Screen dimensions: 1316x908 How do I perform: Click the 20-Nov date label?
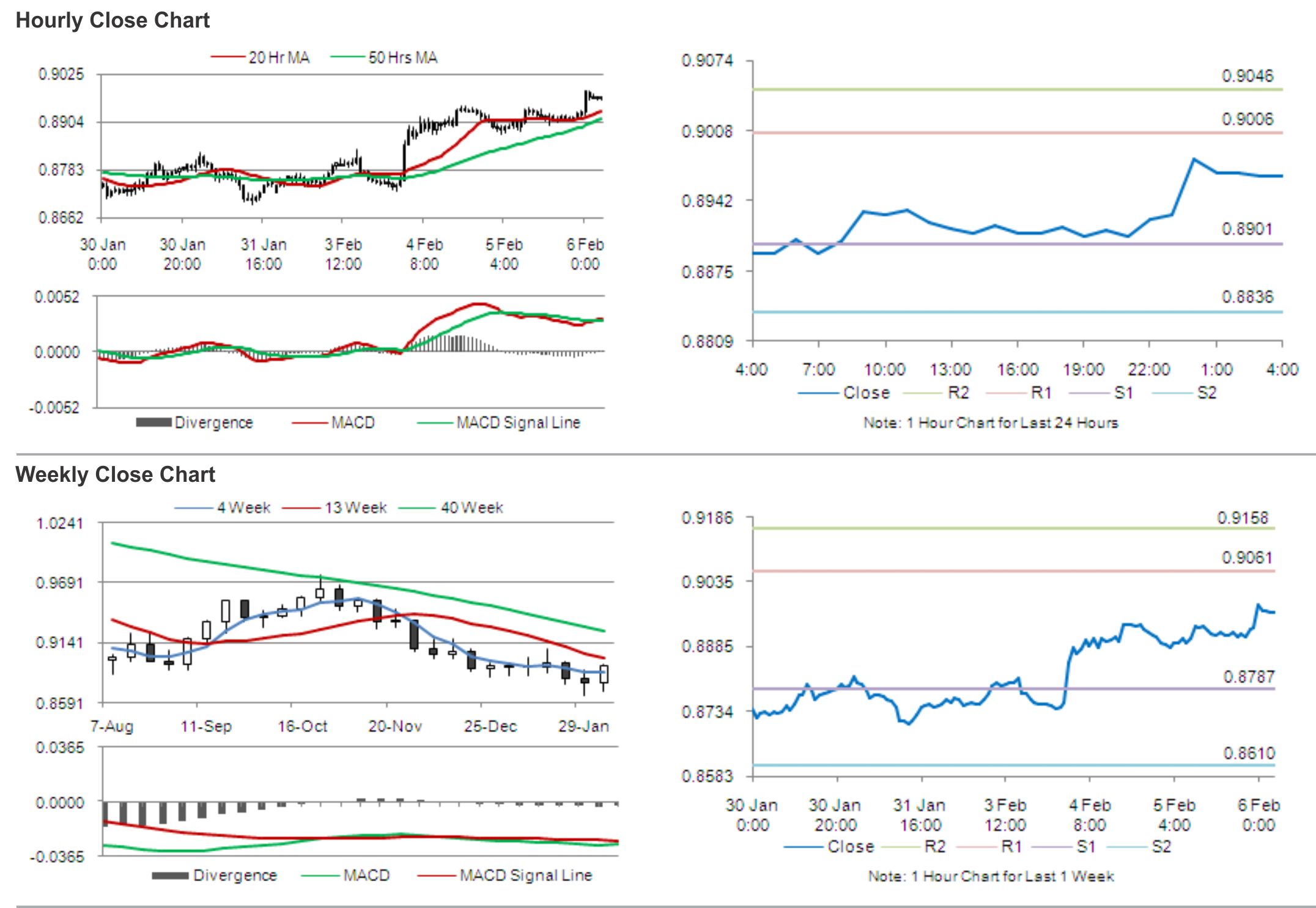coord(394,726)
